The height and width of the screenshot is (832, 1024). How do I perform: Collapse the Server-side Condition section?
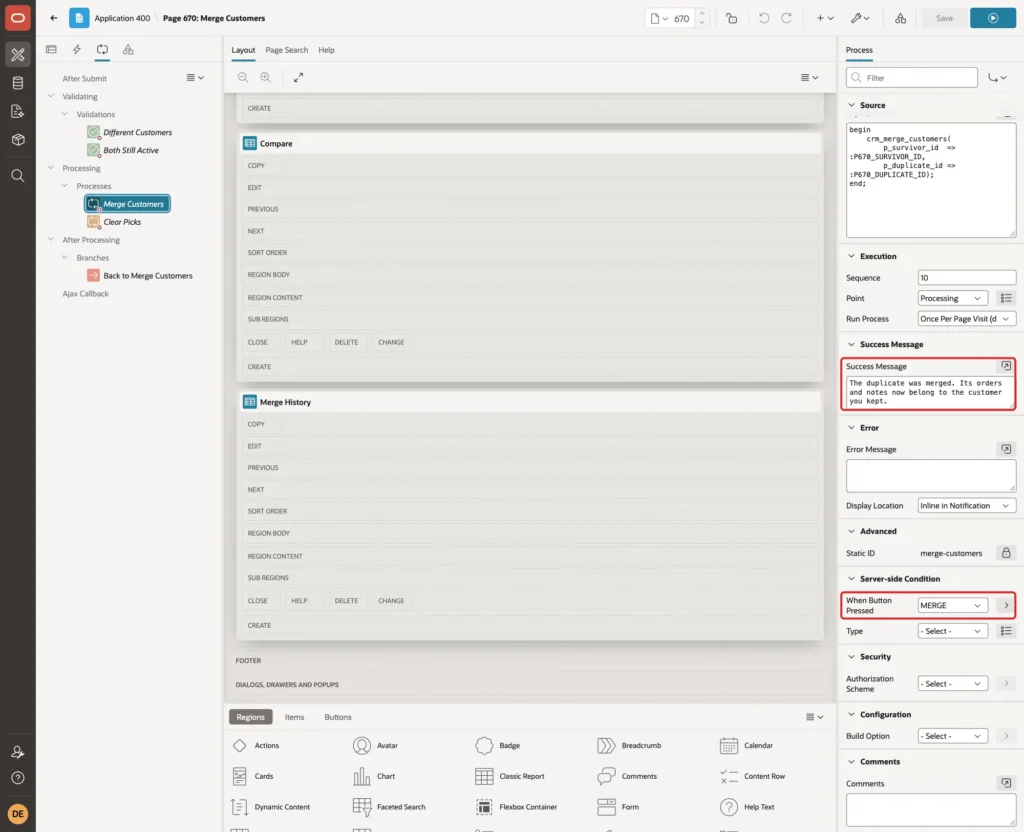851,579
